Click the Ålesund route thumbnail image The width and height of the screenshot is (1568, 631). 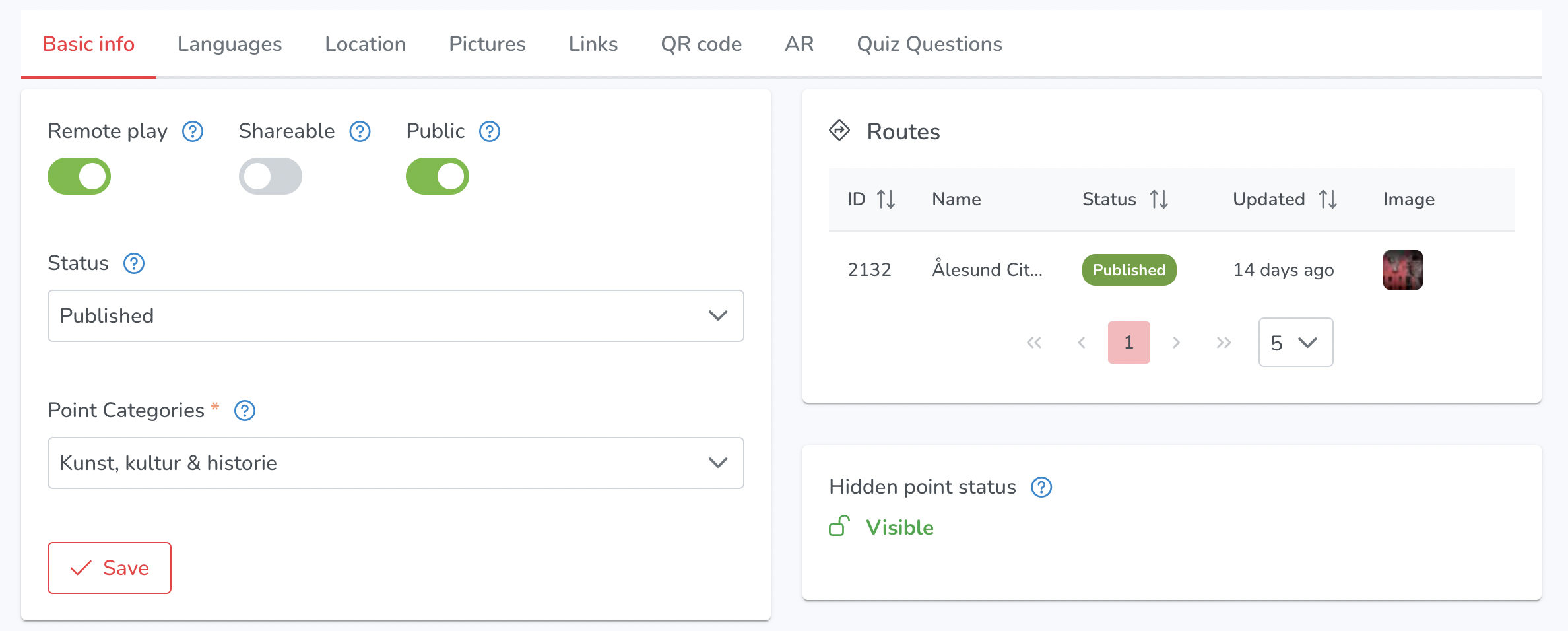pos(1402,270)
